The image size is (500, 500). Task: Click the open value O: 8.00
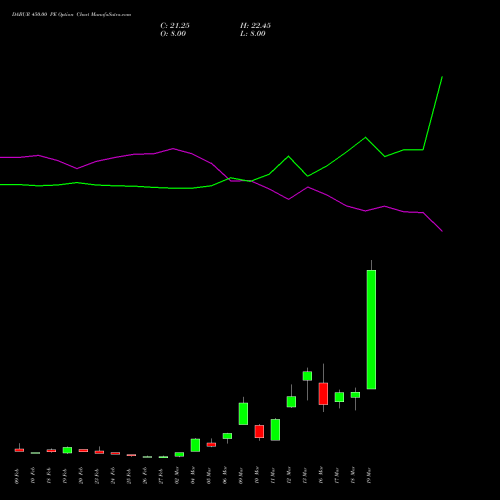click(x=173, y=34)
